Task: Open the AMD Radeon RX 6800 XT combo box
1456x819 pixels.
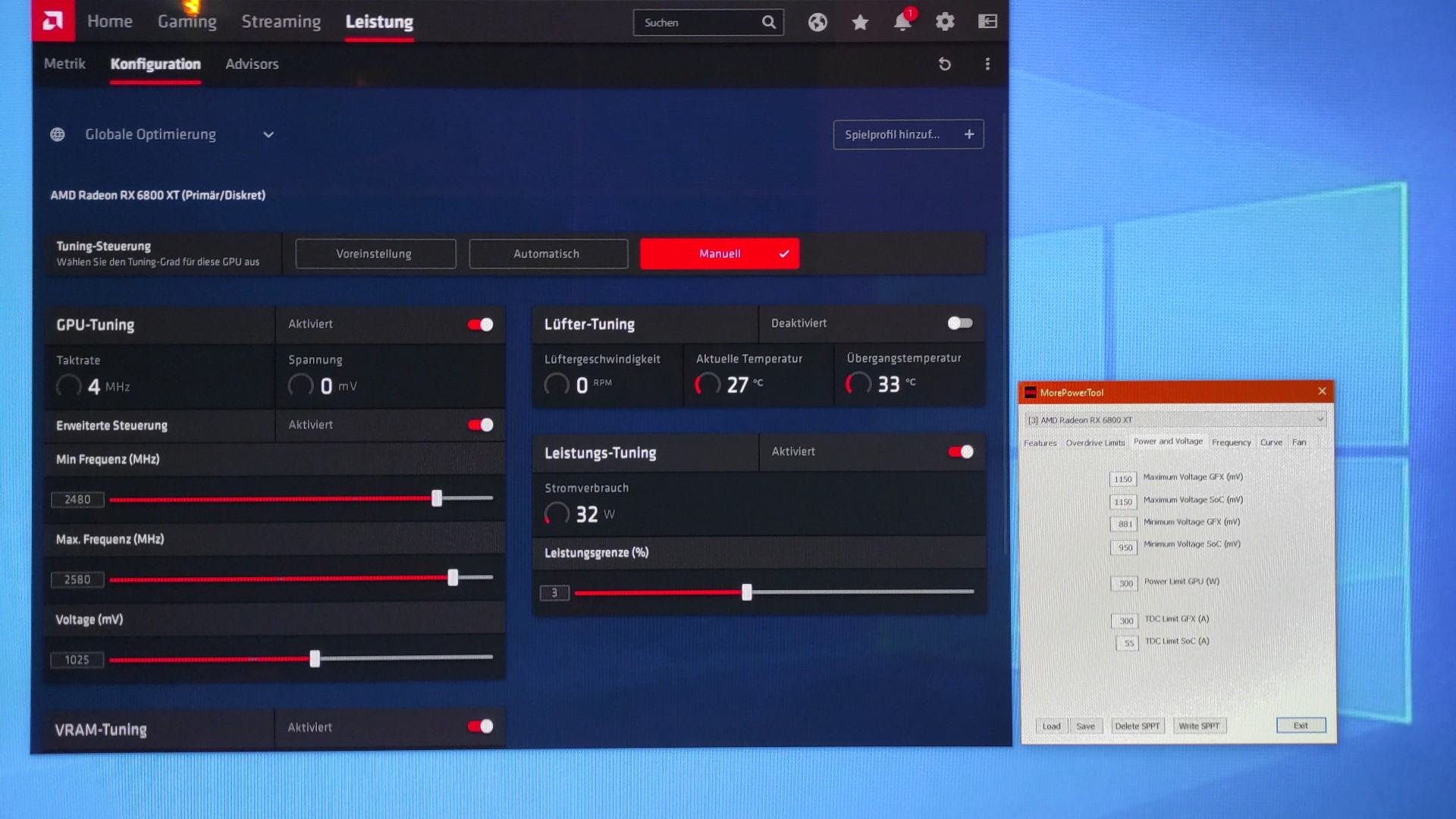Action: 1175,419
